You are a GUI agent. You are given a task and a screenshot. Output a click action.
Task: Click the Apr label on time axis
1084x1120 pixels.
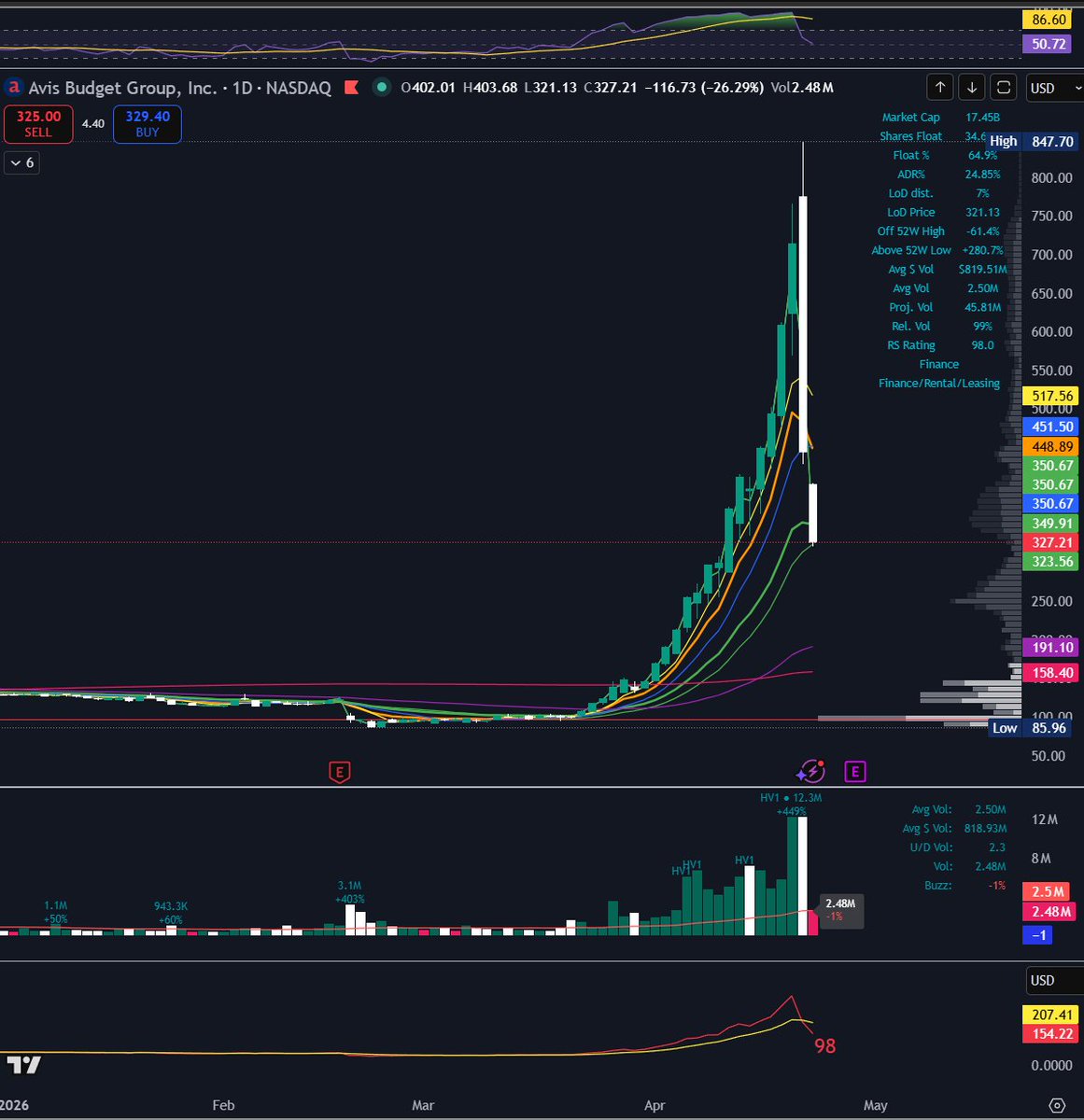click(x=655, y=1105)
